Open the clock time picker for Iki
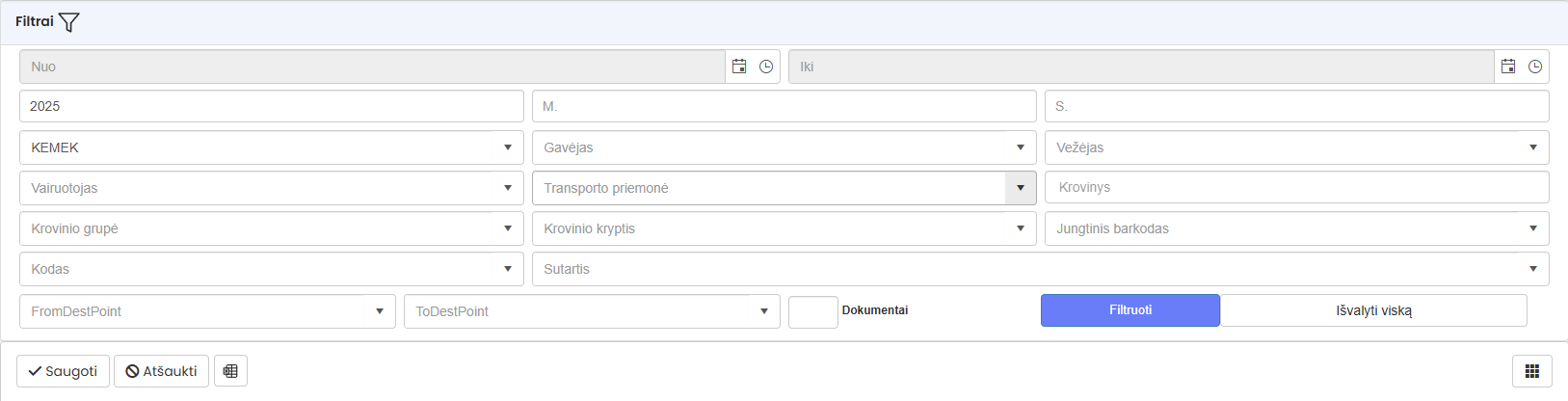This screenshot has width=1568, height=401. (1535, 67)
